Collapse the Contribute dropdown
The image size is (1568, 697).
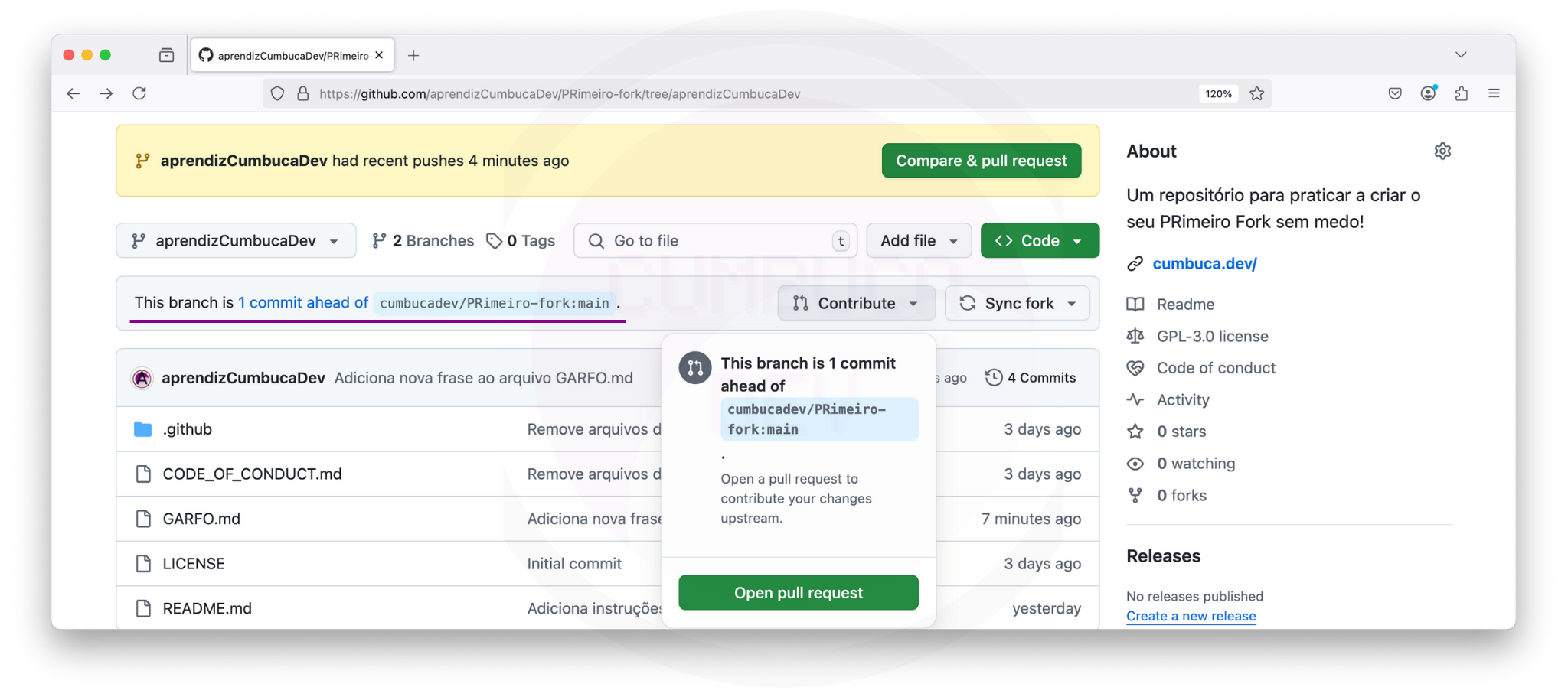(x=856, y=304)
